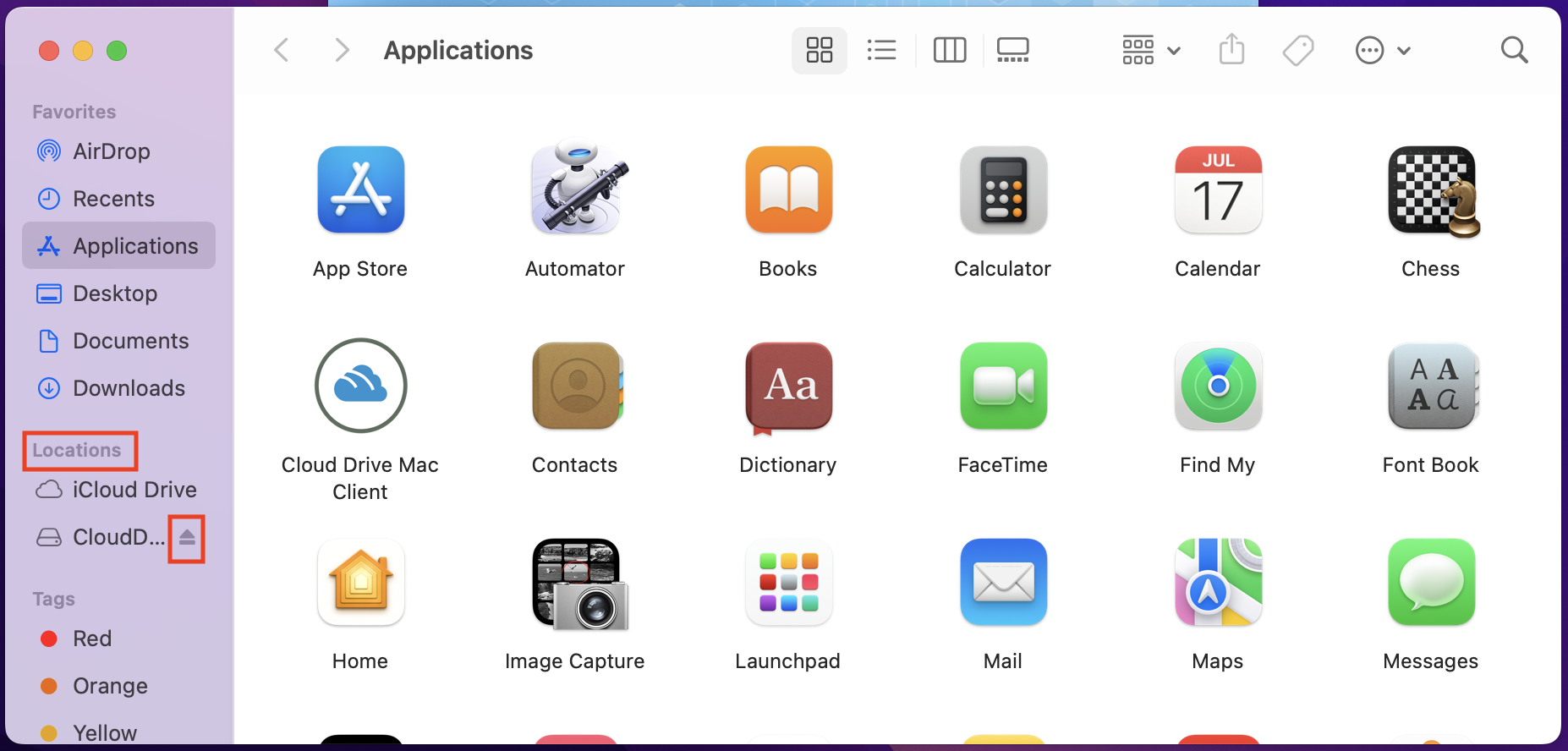Viewport: 1568px width, 751px height.
Task: Open the Chess app
Action: point(1434,191)
